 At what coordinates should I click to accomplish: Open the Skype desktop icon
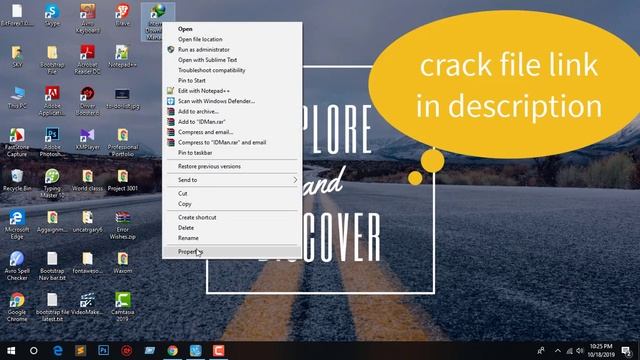coord(52,16)
